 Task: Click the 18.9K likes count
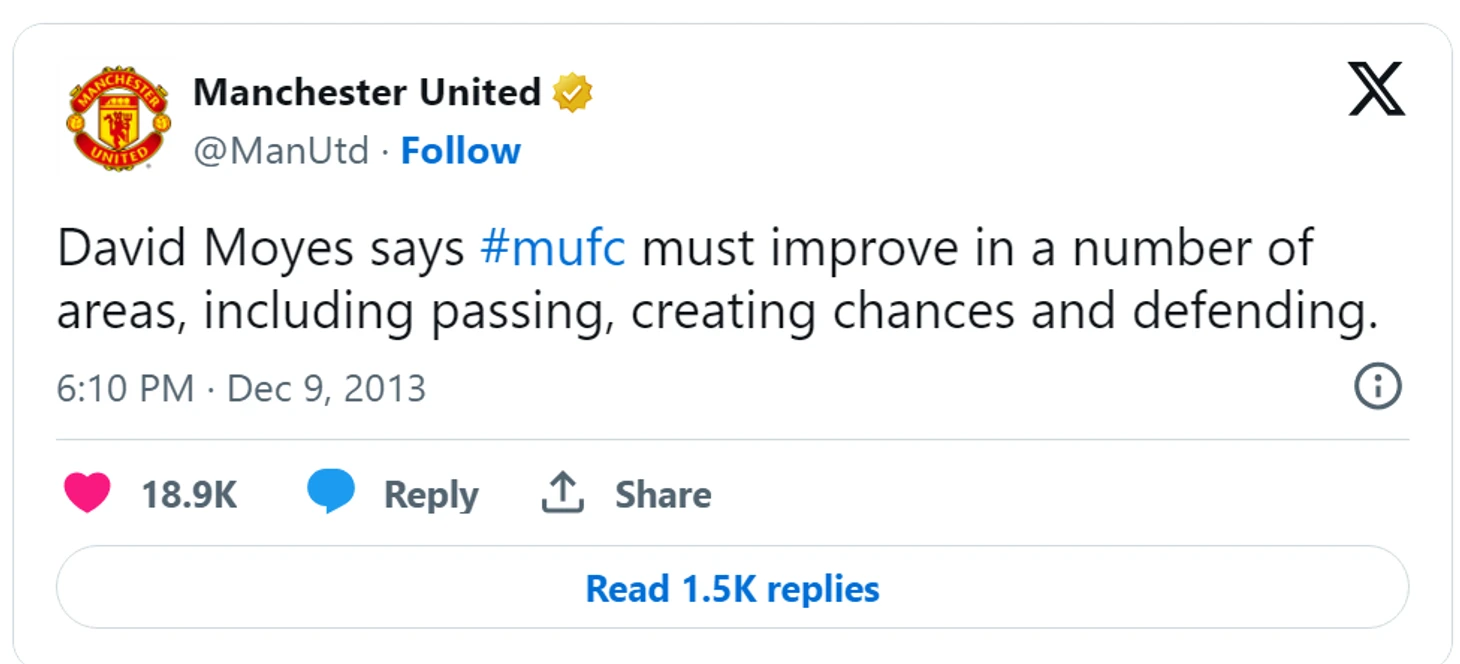click(189, 495)
